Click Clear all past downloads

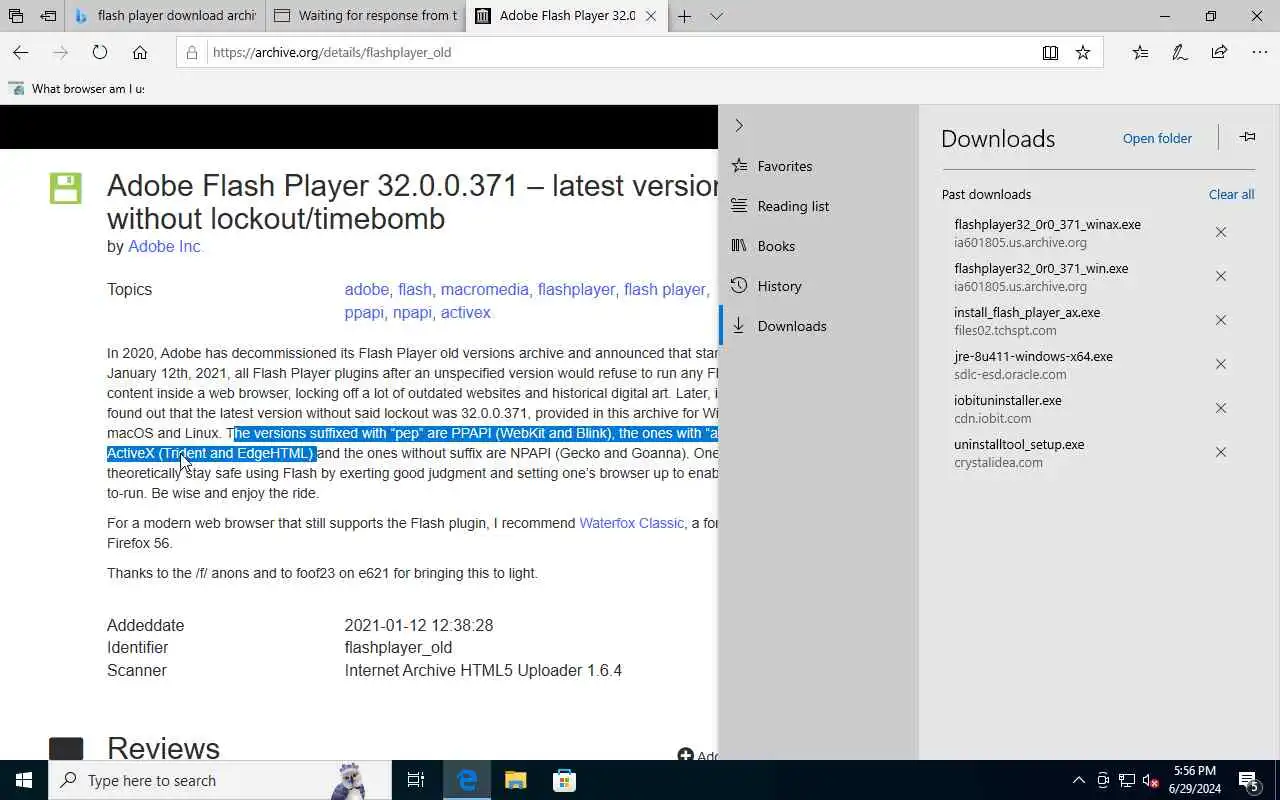pyautogui.click(x=1231, y=194)
